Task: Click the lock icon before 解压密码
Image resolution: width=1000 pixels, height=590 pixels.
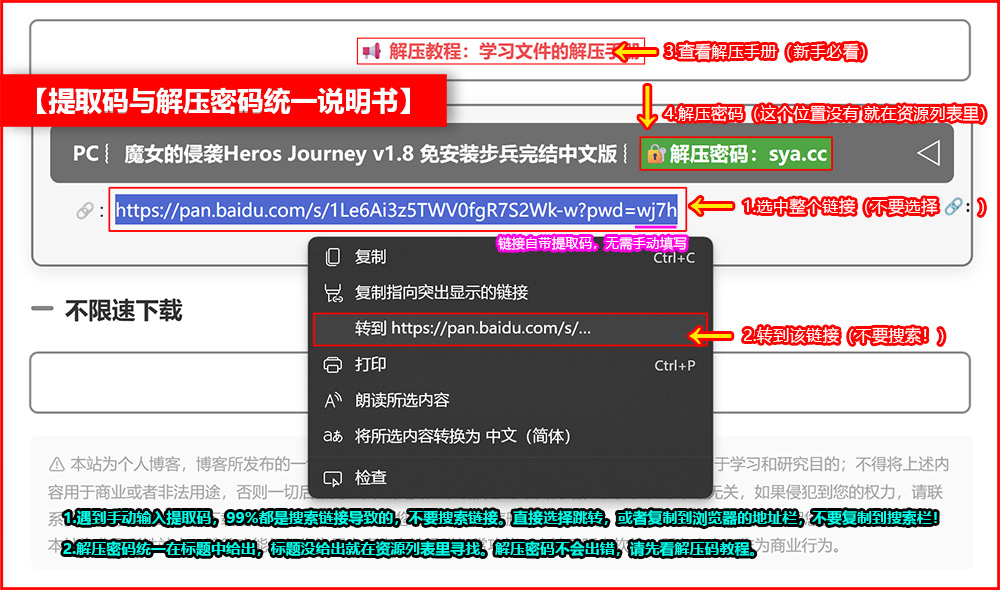Action: [x=655, y=154]
